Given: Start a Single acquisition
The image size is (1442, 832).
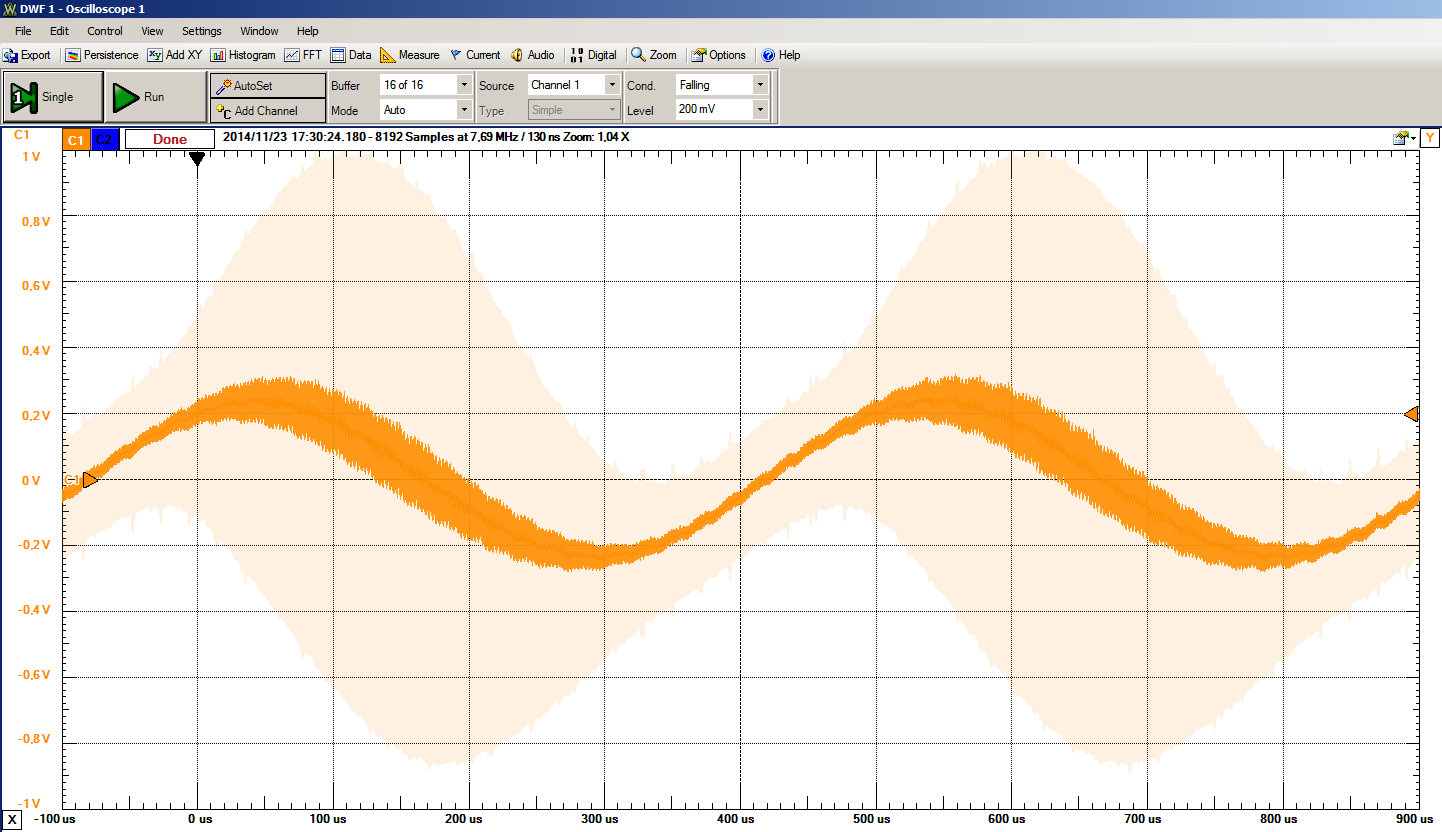Looking at the screenshot, I should [x=54, y=97].
